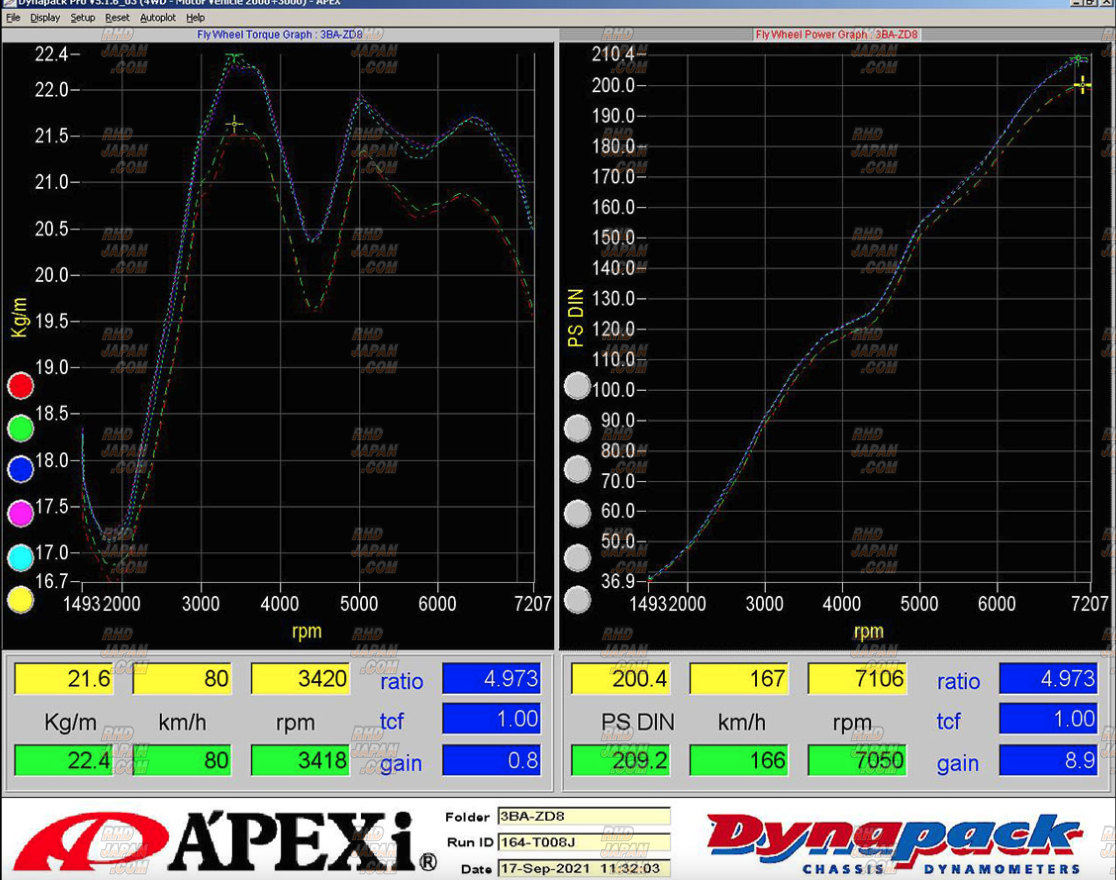Viewport: 1116px width, 880px height.
Task: Click the green peak marker on torque graph
Action: tap(234, 56)
